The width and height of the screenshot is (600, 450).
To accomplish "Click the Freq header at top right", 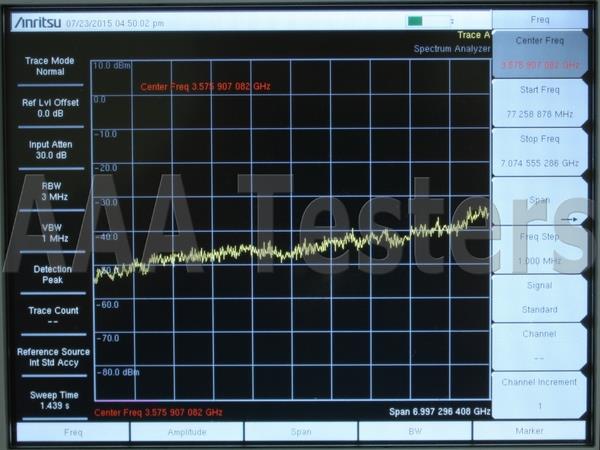I will click(540, 20).
